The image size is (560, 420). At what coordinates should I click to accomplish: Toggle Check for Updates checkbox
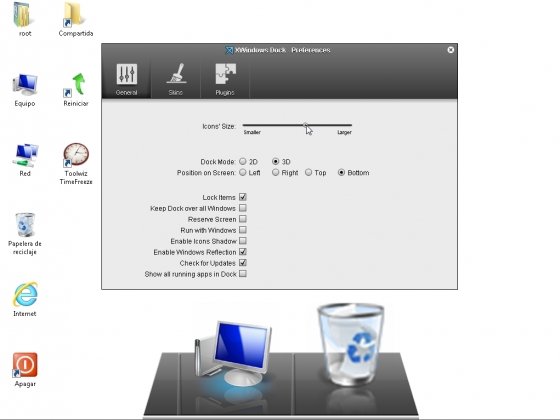point(243,263)
